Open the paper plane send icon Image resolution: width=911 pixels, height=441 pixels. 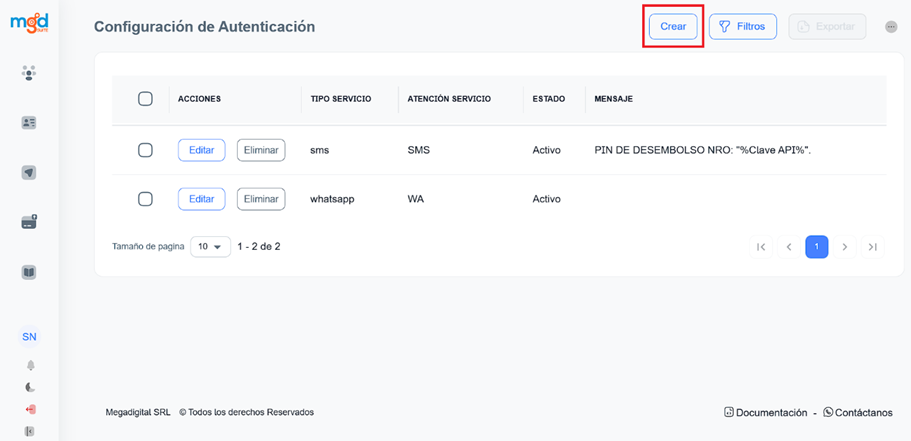(29, 173)
